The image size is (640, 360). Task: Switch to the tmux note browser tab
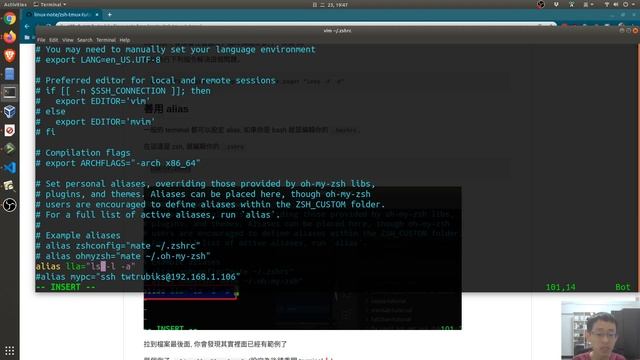(61, 15)
